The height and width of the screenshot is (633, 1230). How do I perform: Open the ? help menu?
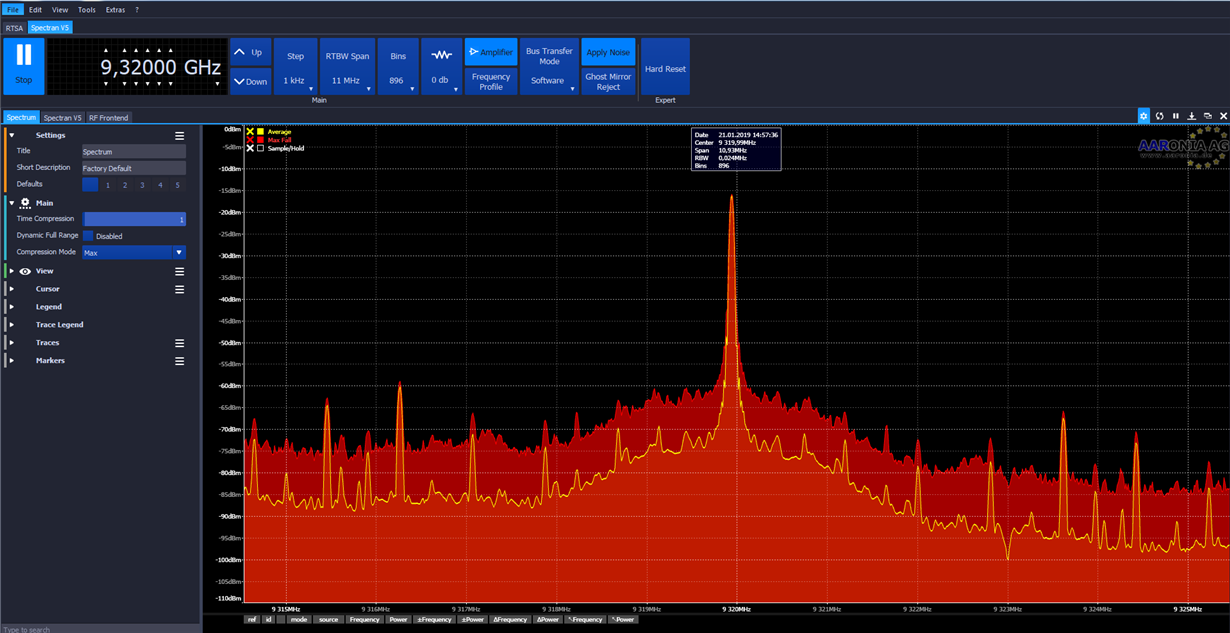138,9
